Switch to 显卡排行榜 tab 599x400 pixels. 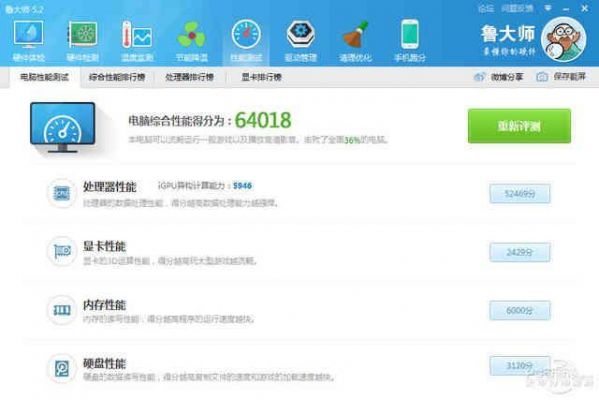point(261,77)
